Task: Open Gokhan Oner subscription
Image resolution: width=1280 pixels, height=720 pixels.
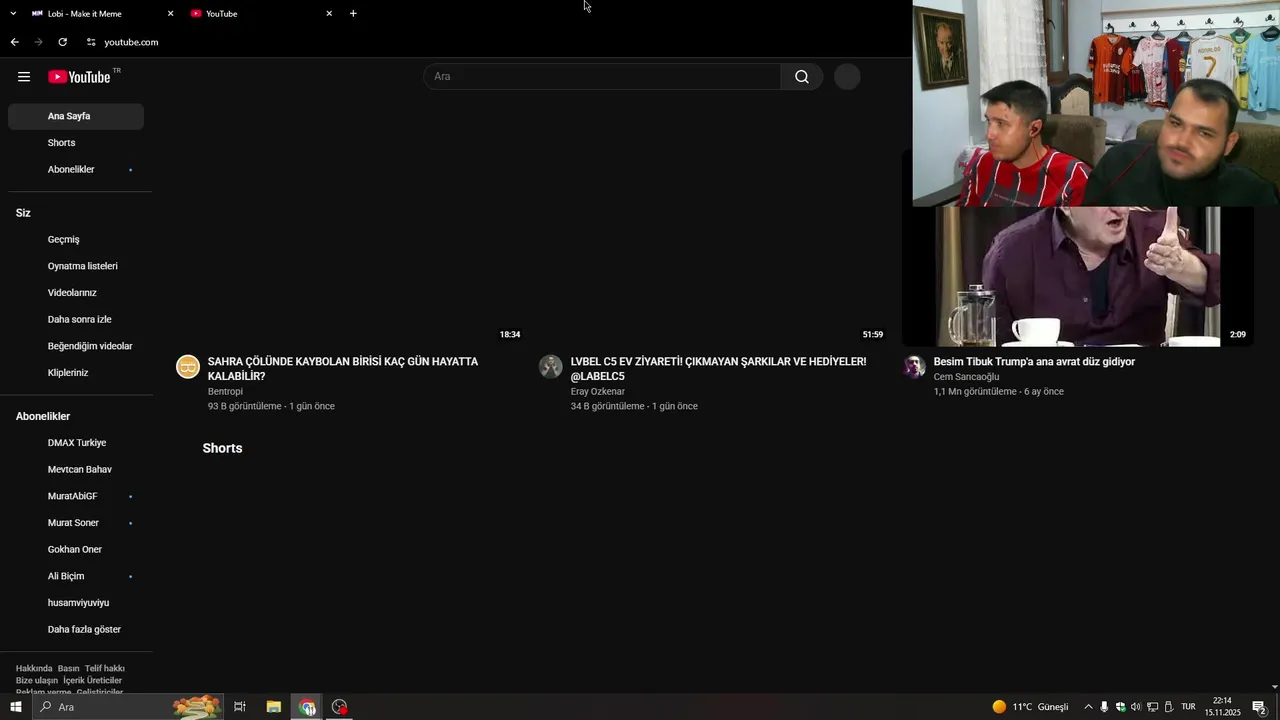Action: [76, 549]
